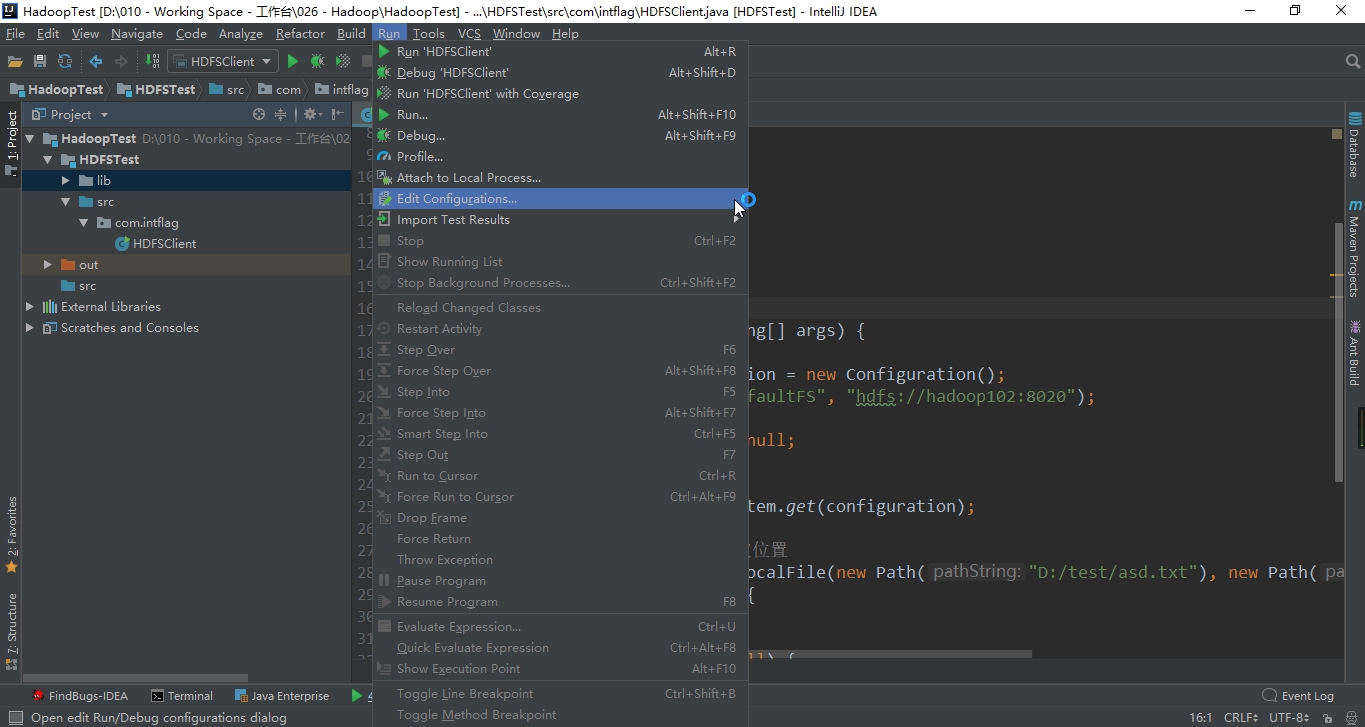
Task: Navigate back with the blue arrow
Action: coord(96,61)
